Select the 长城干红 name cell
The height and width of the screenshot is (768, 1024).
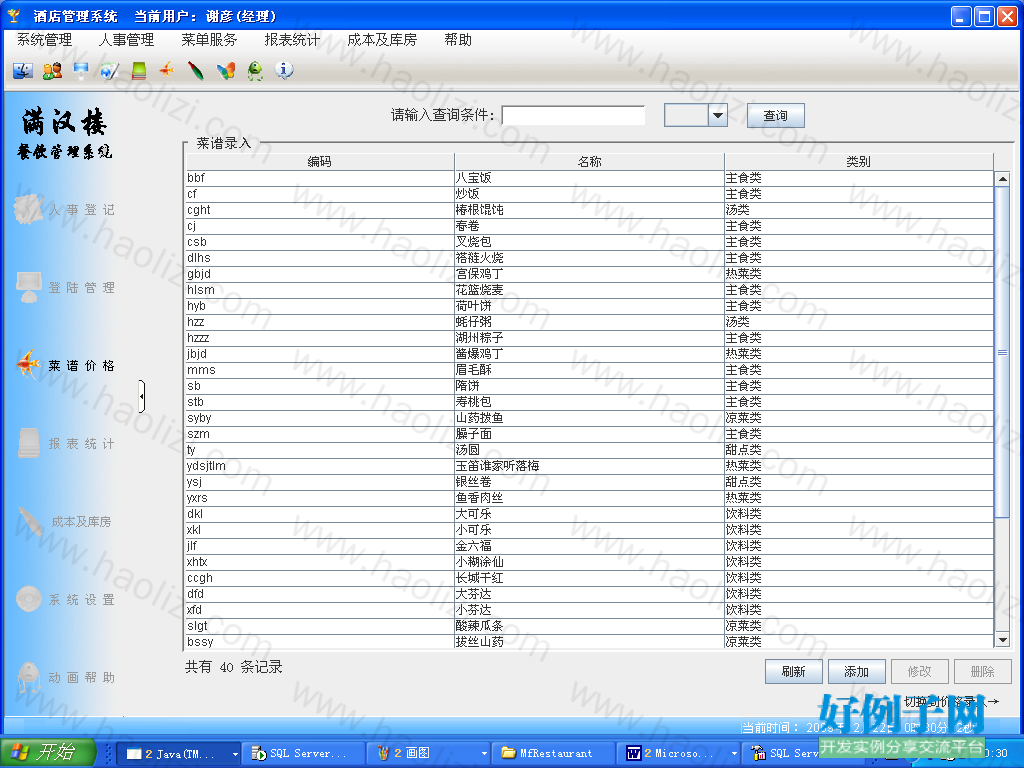589,578
